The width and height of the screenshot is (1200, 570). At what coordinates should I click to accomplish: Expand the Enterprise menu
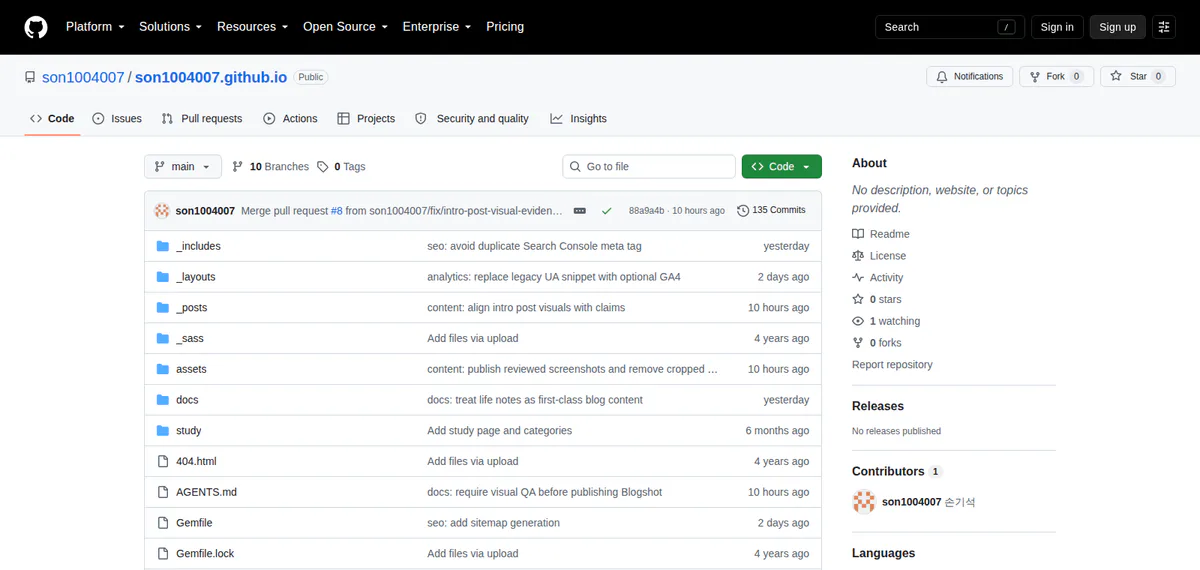[436, 27]
